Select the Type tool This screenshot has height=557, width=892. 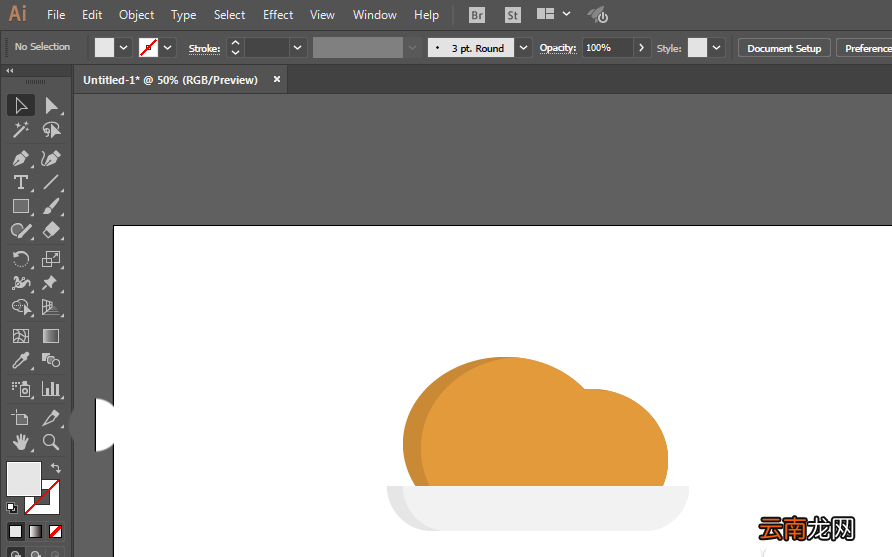click(x=21, y=182)
